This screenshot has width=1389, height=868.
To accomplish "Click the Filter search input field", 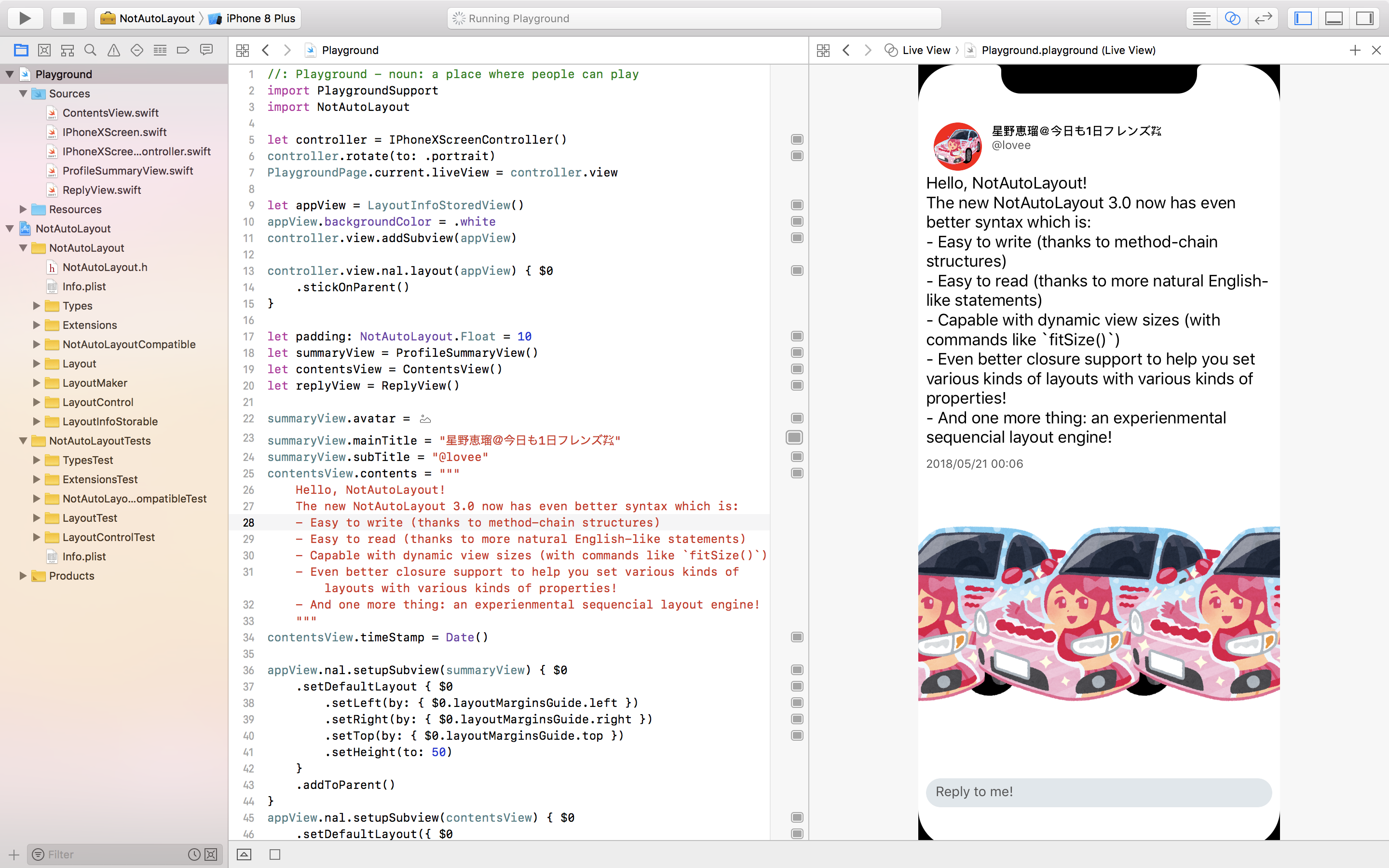I will pos(113,854).
